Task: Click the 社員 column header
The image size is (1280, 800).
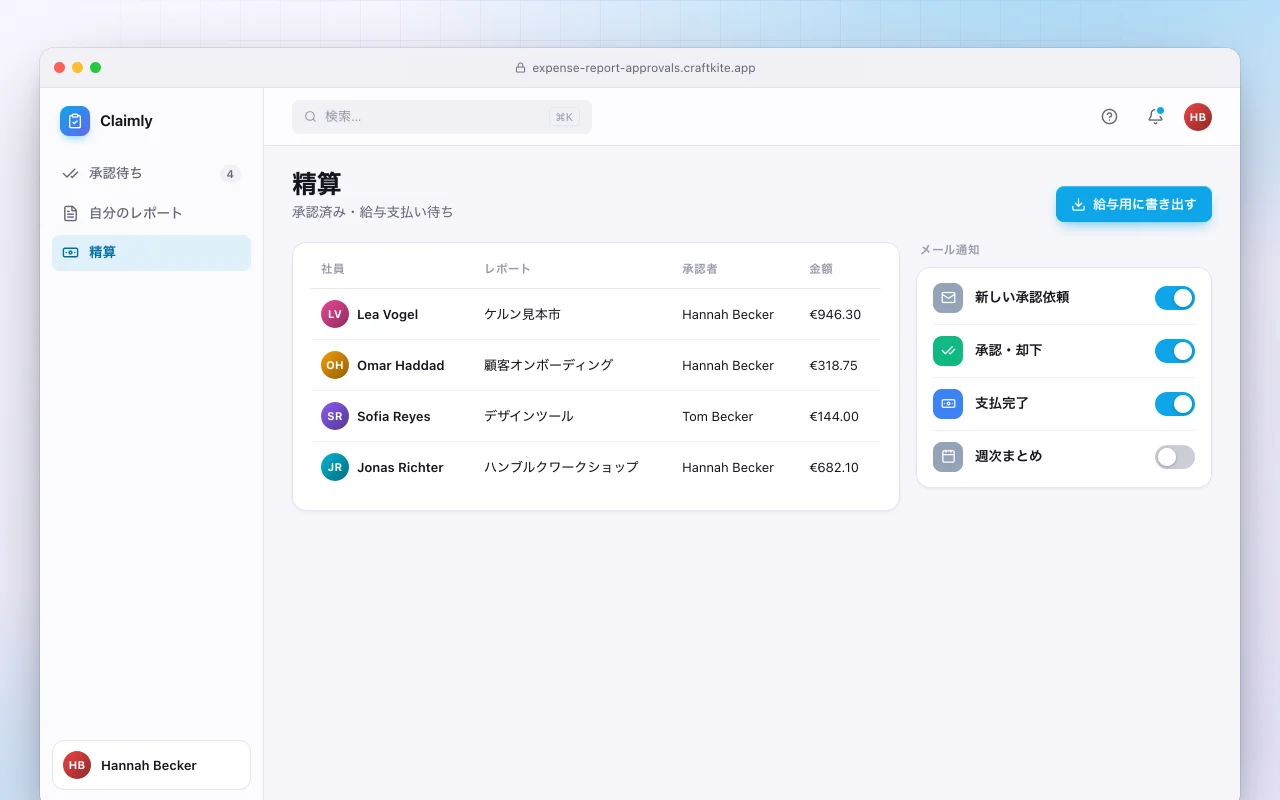Action: click(333, 269)
